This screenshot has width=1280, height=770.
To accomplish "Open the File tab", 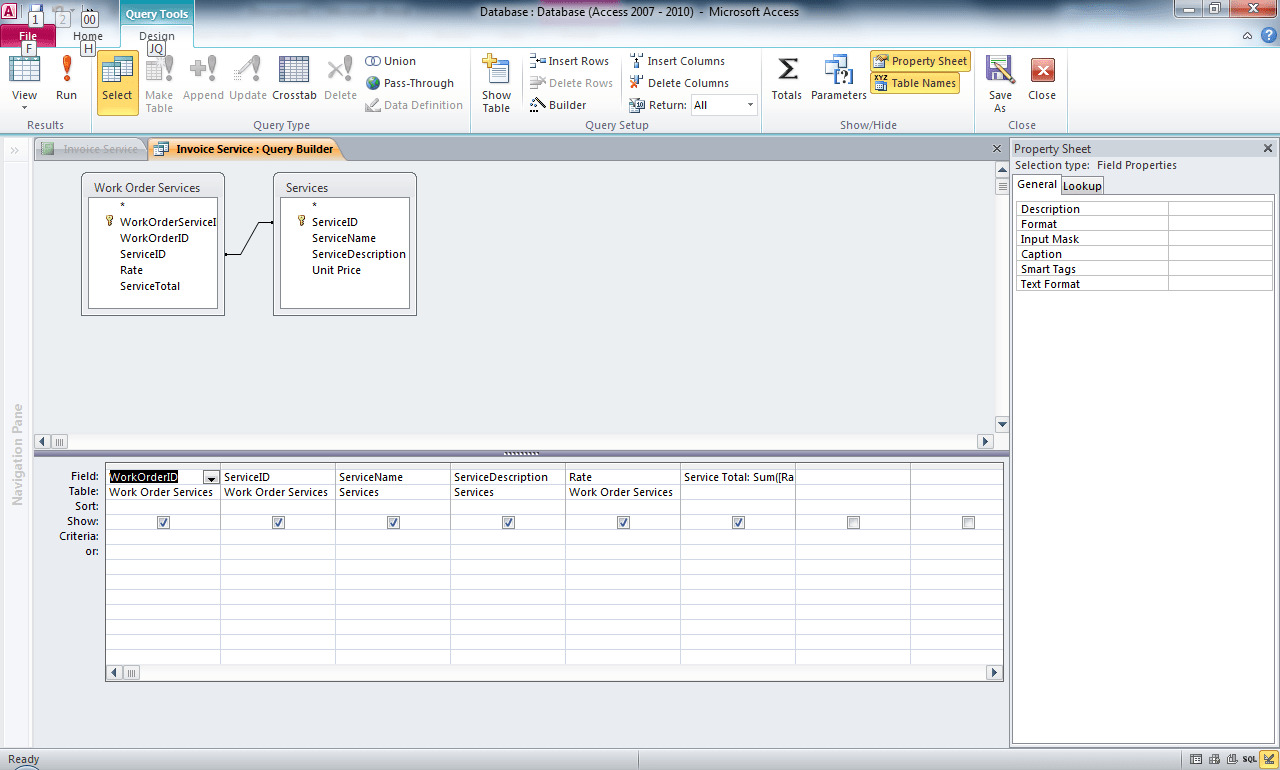I will pyautogui.click(x=28, y=37).
